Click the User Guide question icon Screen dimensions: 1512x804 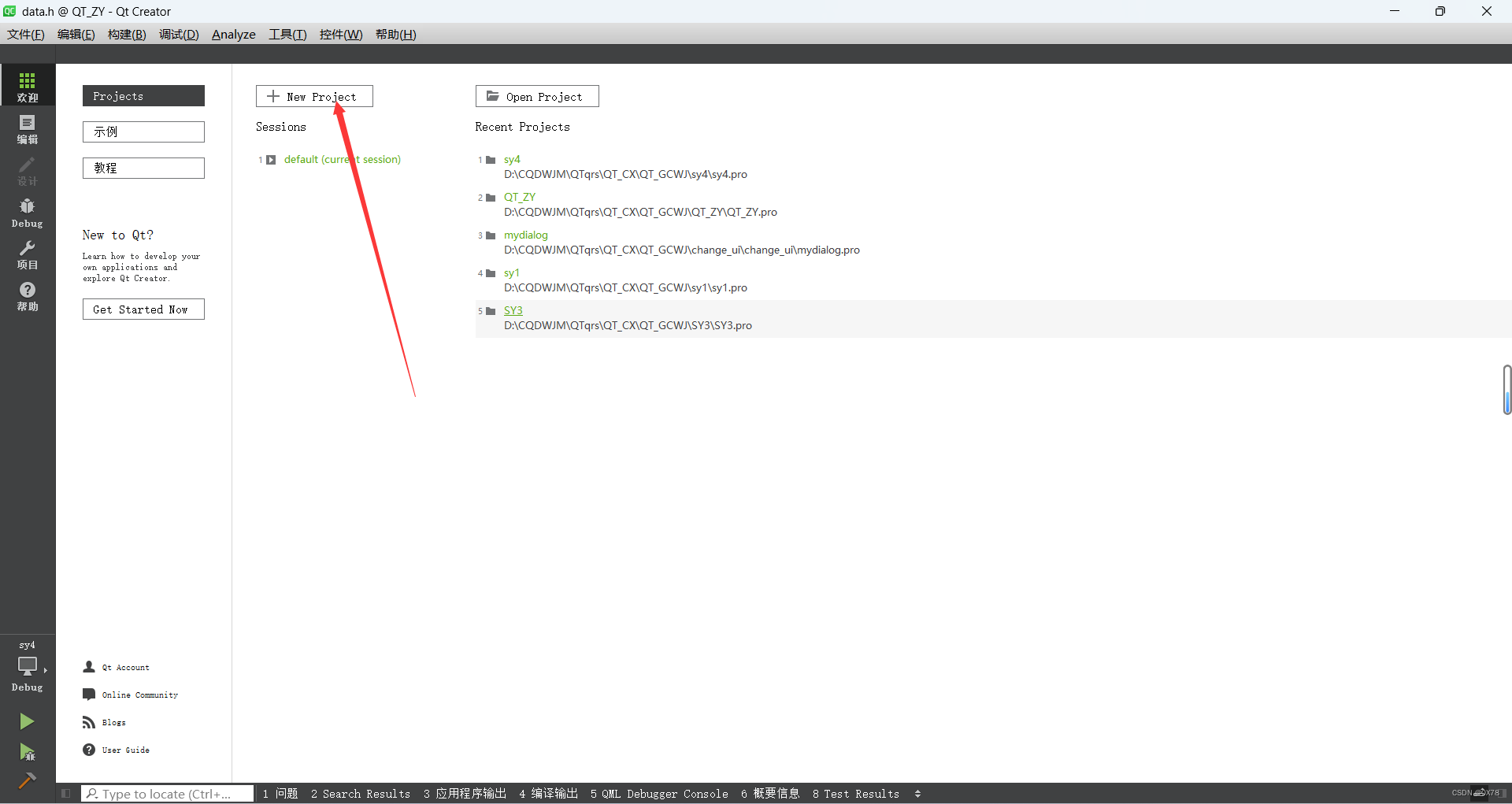click(89, 749)
